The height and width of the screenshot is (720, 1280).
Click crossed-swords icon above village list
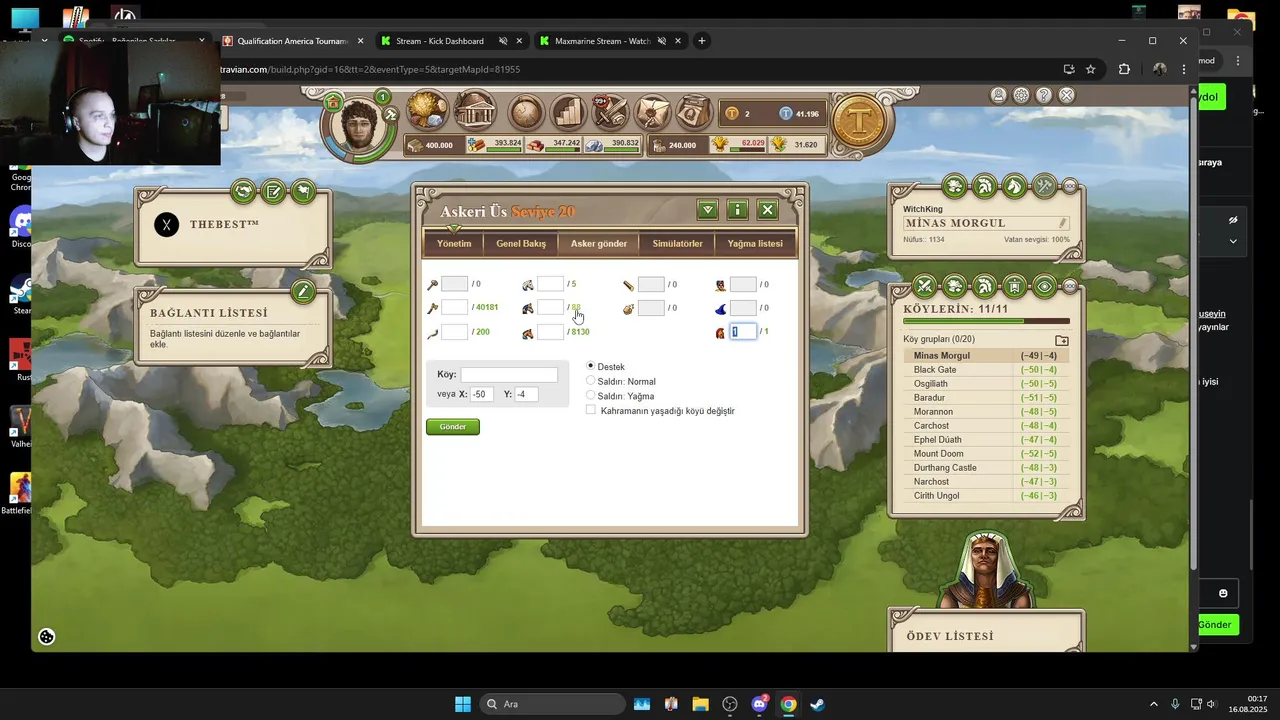tap(925, 287)
